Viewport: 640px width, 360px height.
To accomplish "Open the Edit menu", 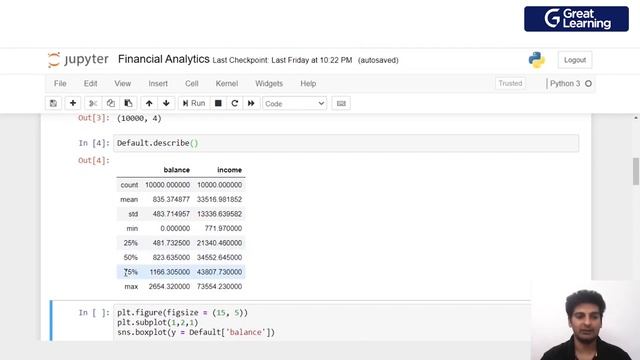I will point(91,83).
